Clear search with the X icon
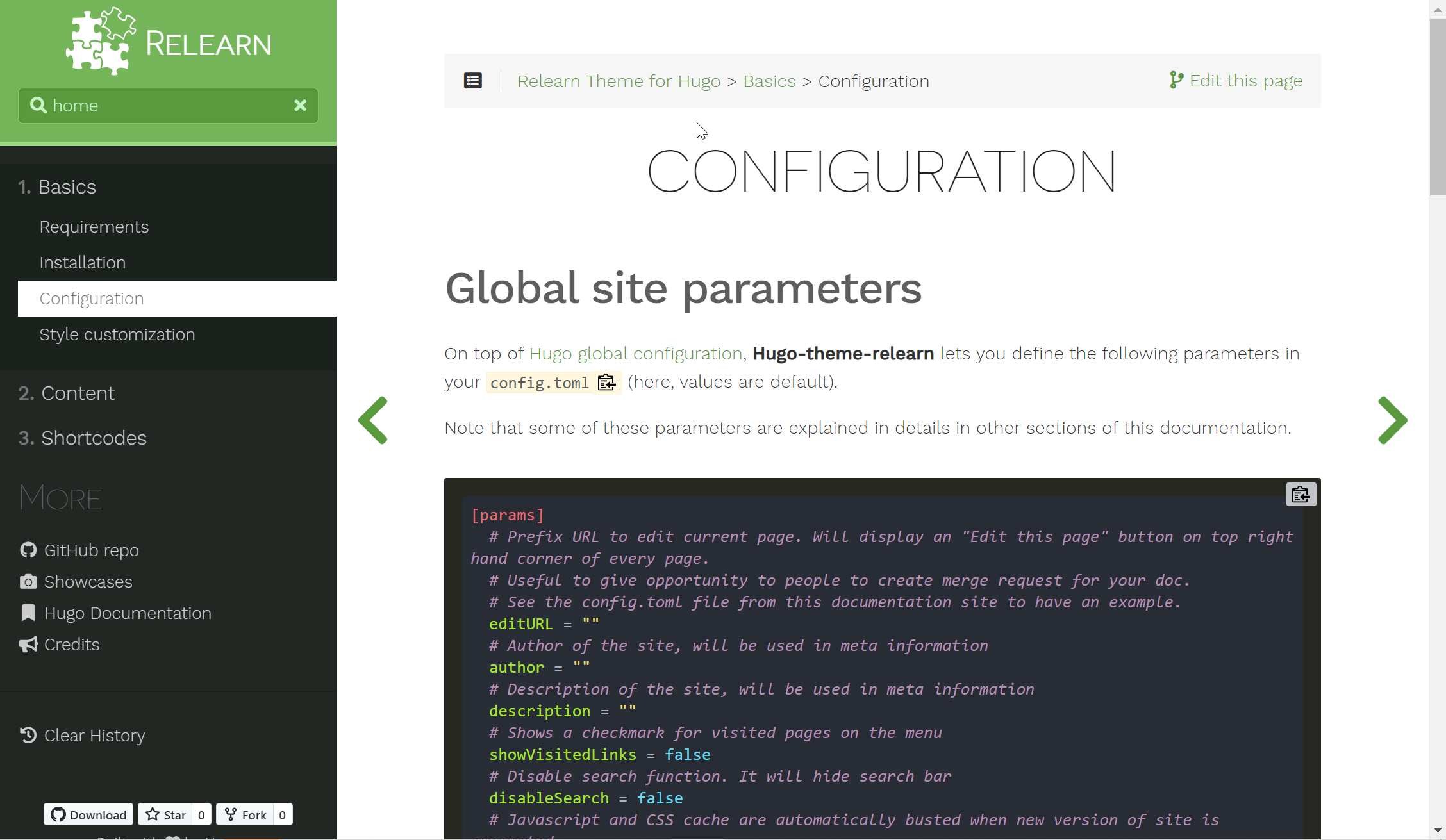 point(300,106)
